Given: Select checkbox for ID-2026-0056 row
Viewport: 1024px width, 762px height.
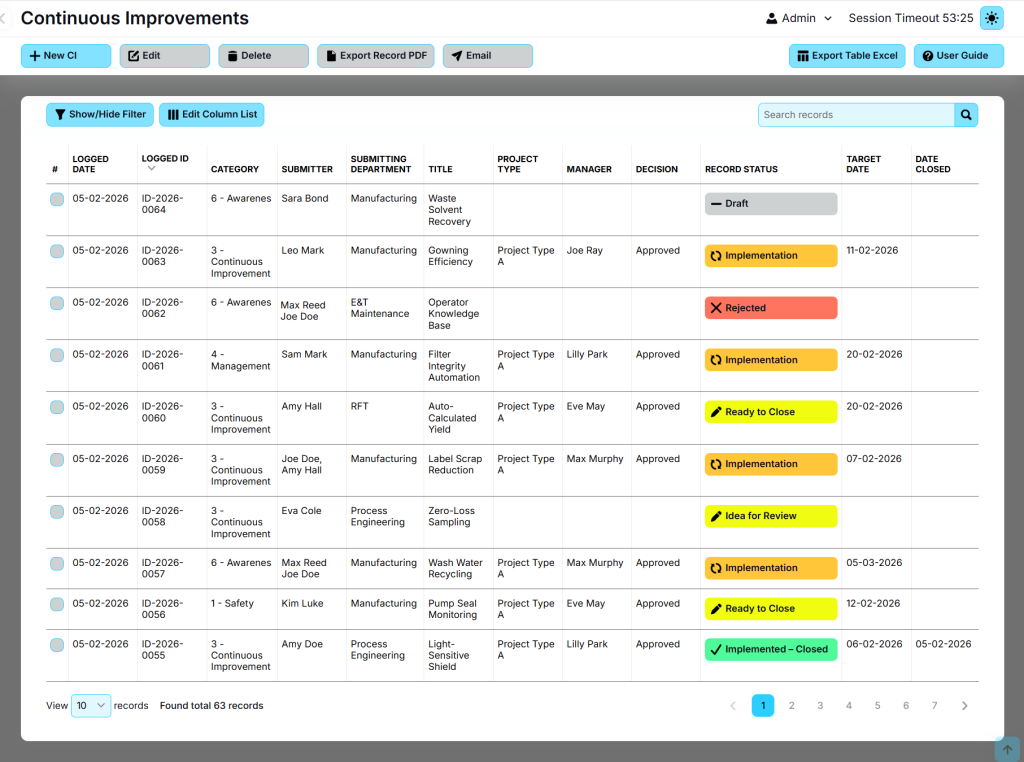Looking at the screenshot, I should 57,605.
